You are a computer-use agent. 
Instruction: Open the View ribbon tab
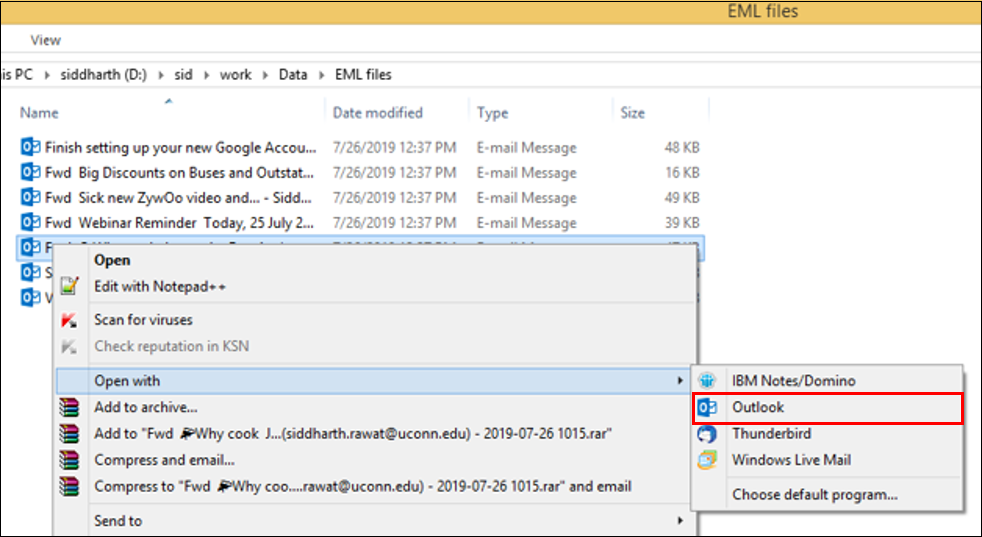click(x=46, y=40)
